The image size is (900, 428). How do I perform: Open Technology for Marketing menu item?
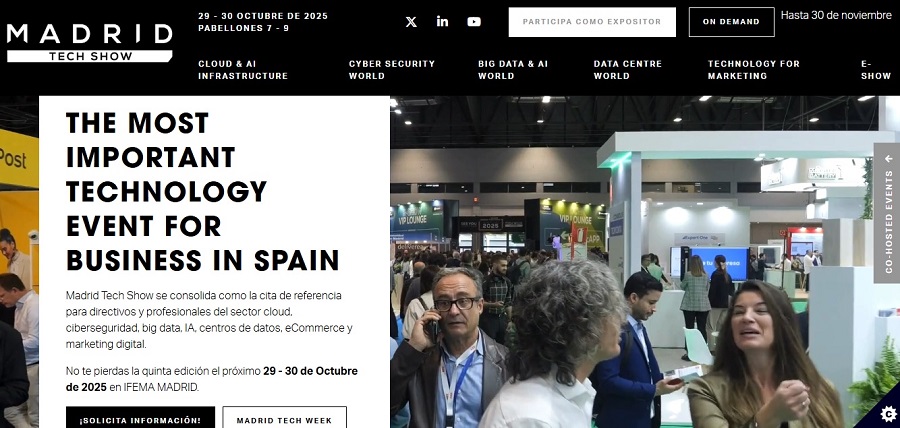[753, 70]
